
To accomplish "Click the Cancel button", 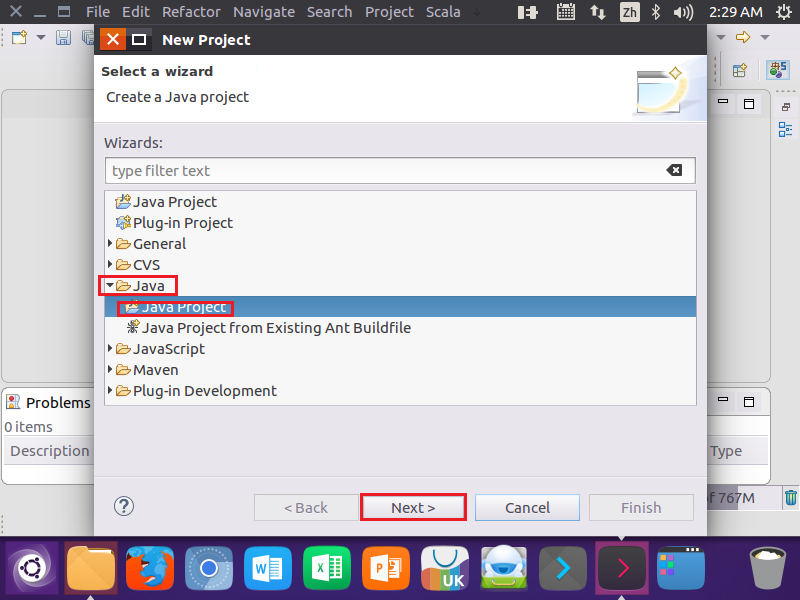I will pyautogui.click(x=527, y=508).
